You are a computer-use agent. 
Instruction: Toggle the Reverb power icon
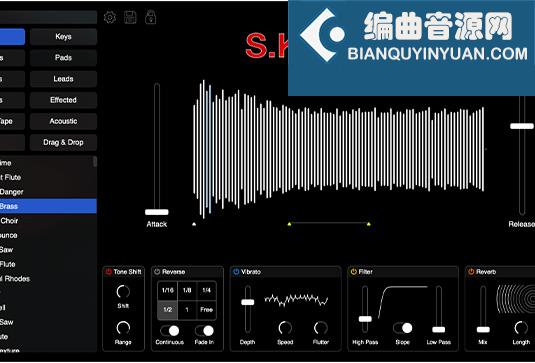[x=471, y=272]
